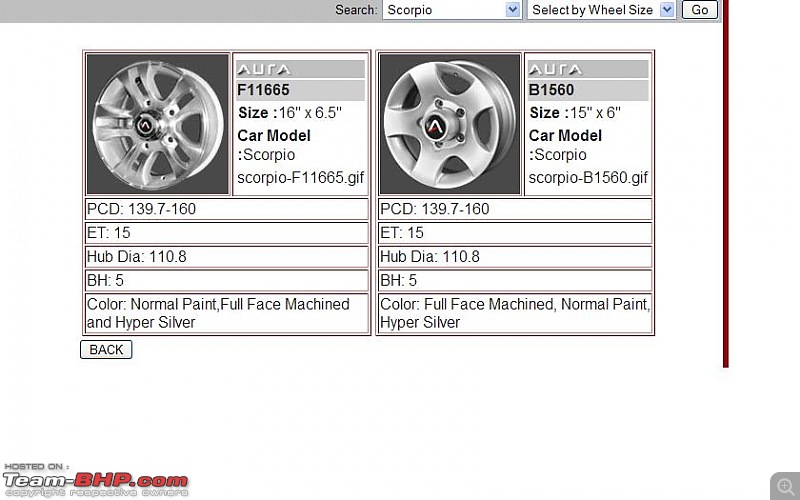Click the color description for F11665
This screenshot has width=800, height=500.
[227, 313]
